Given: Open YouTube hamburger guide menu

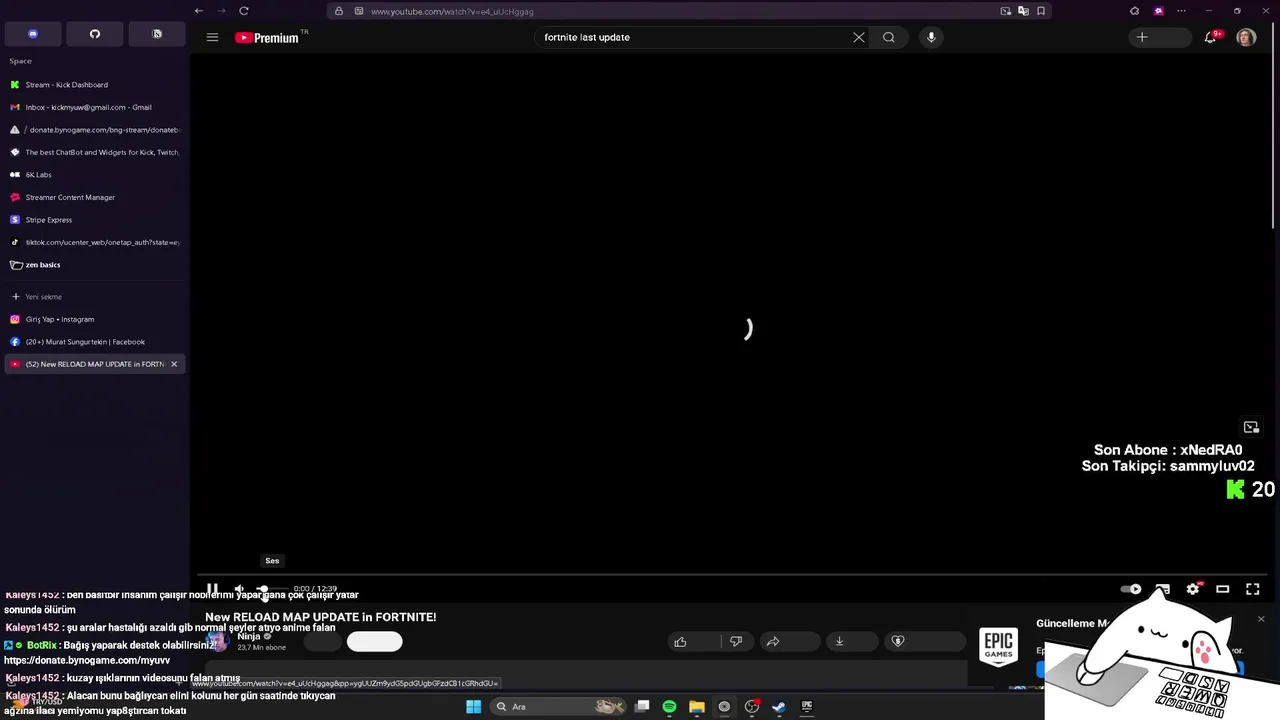Looking at the screenshot, I should tap(212, 37).
